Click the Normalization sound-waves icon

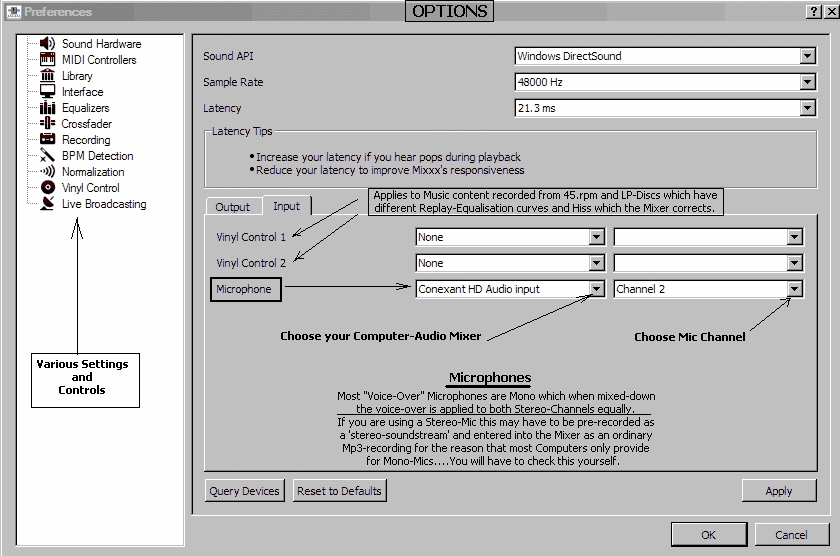[47, 171]
